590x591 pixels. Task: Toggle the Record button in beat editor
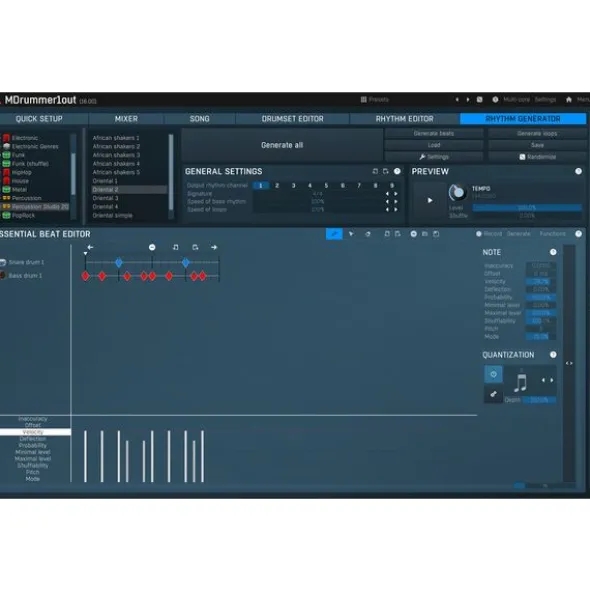pos(489,234)
